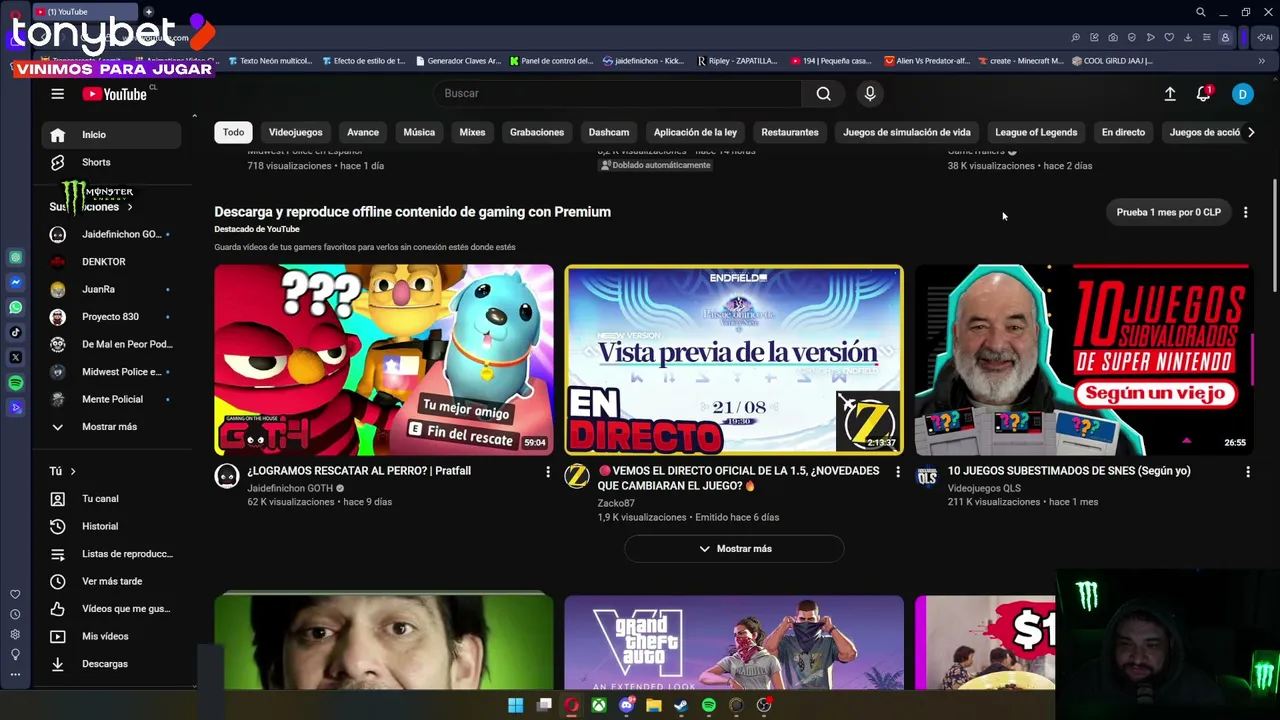Open Jaidefinichon GOTH channel link under video
Screen dimensions: 1280x720
290,488
